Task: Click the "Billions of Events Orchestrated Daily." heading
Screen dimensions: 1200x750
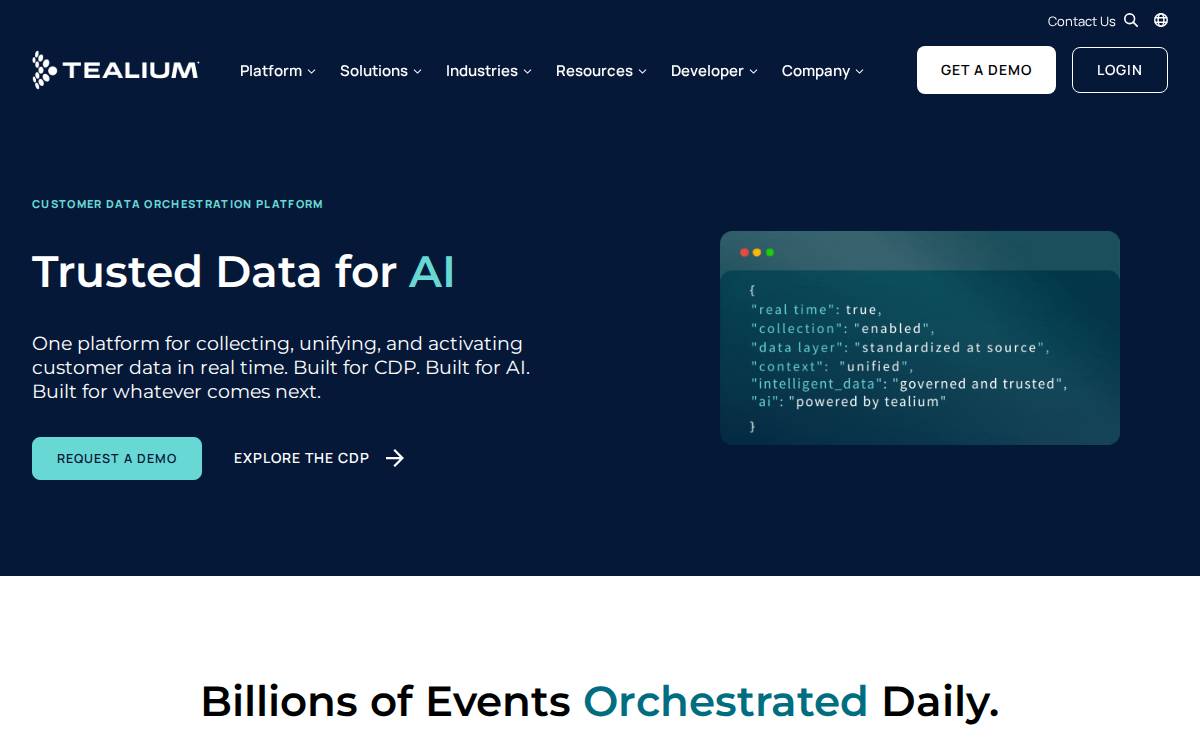Action: pos(600,701)
